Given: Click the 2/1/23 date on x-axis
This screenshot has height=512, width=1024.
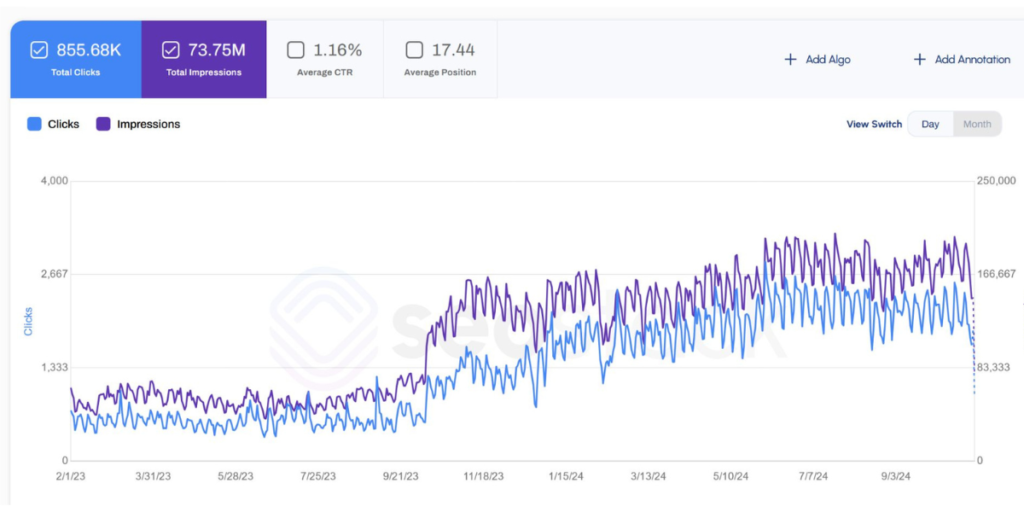Looking at the screenshot, I should pos(70,477).
